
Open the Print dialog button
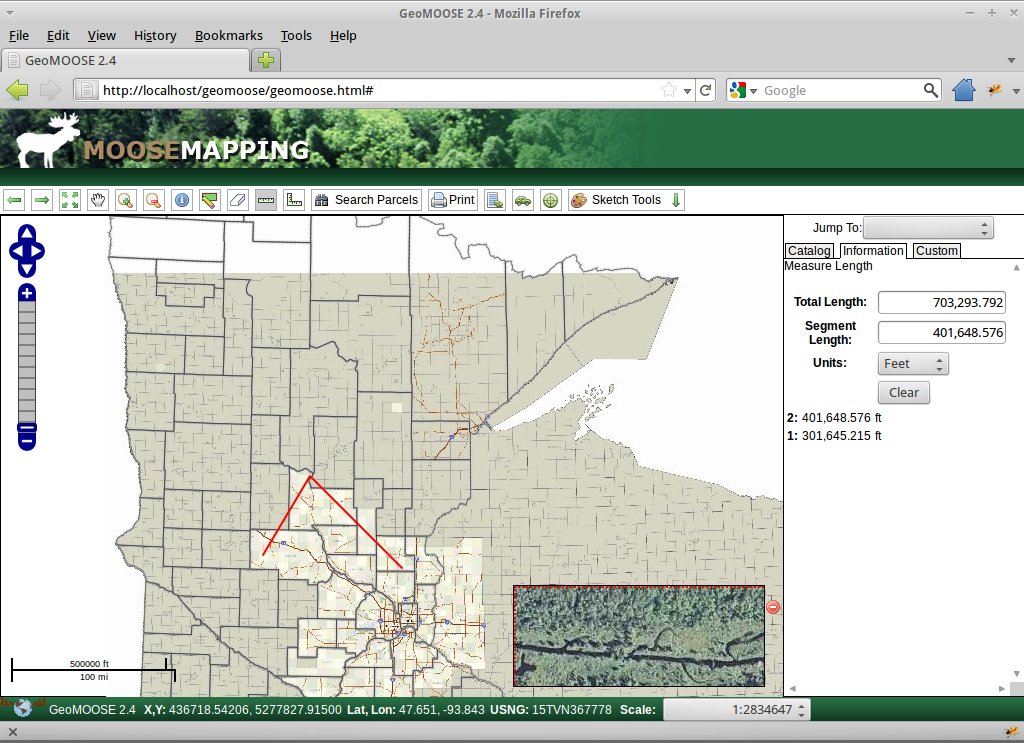453,200
